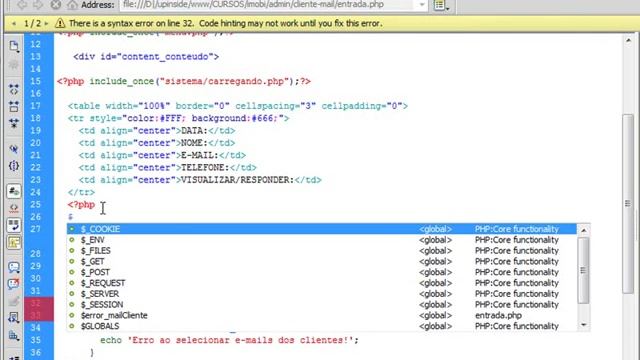The image size is (640, 360).
Task: Click the code hint list scrollbar thumb
Action: coord(584,270)
